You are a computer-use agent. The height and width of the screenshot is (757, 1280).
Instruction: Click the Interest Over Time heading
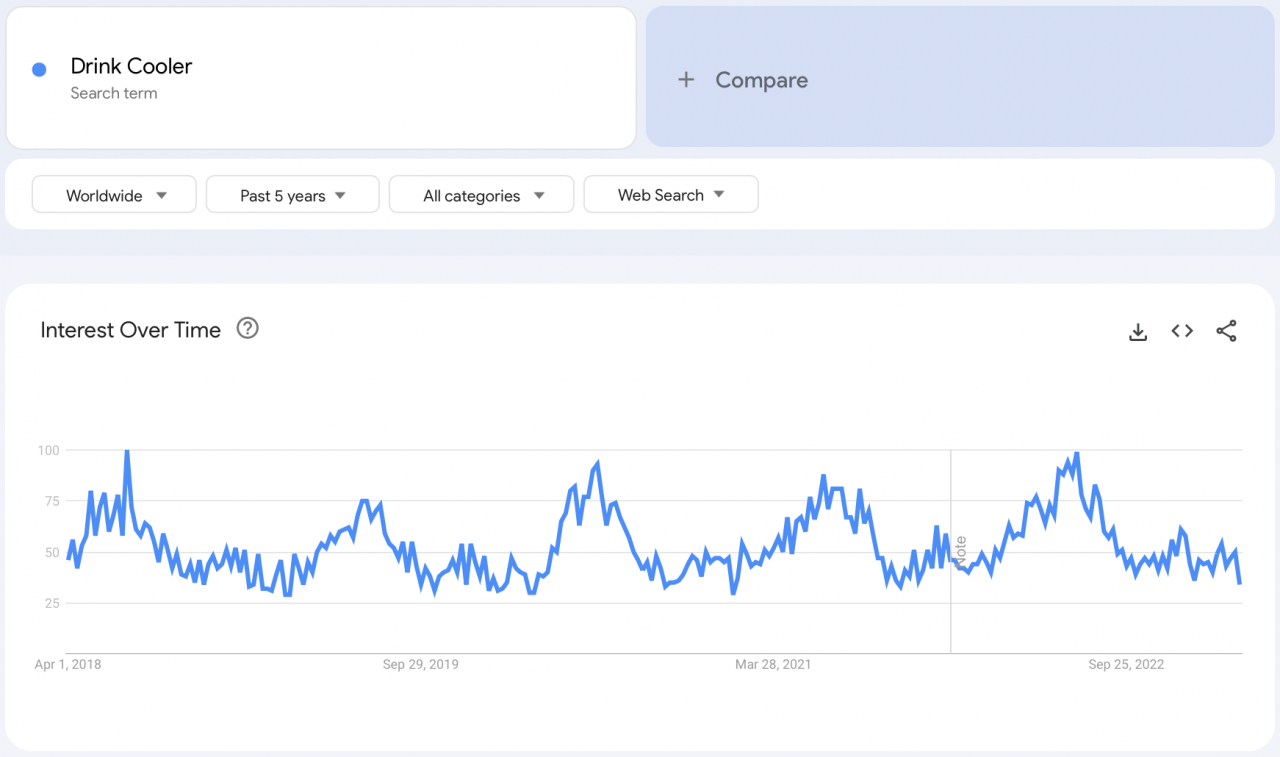130,330
